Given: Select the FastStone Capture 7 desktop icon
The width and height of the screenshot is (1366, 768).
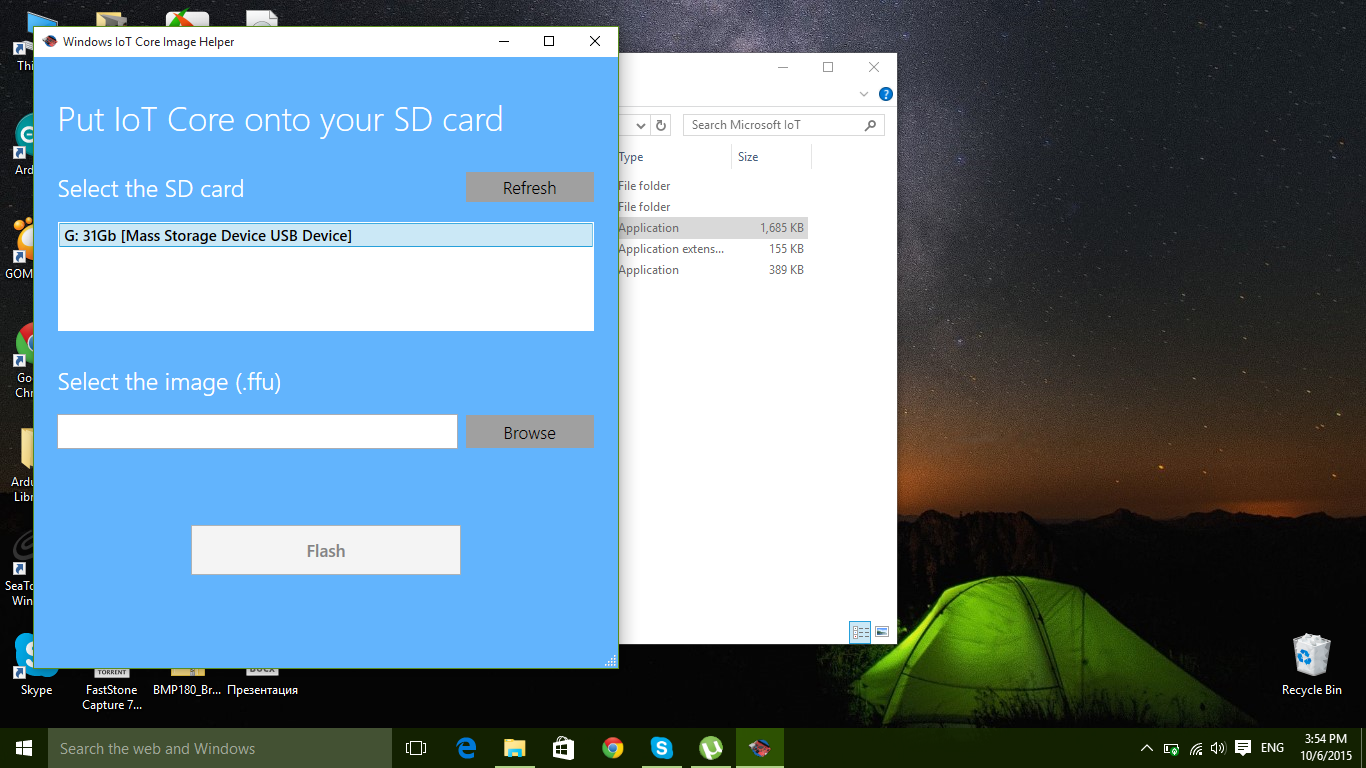Looking at the screenshot, I should pos(111,688).
